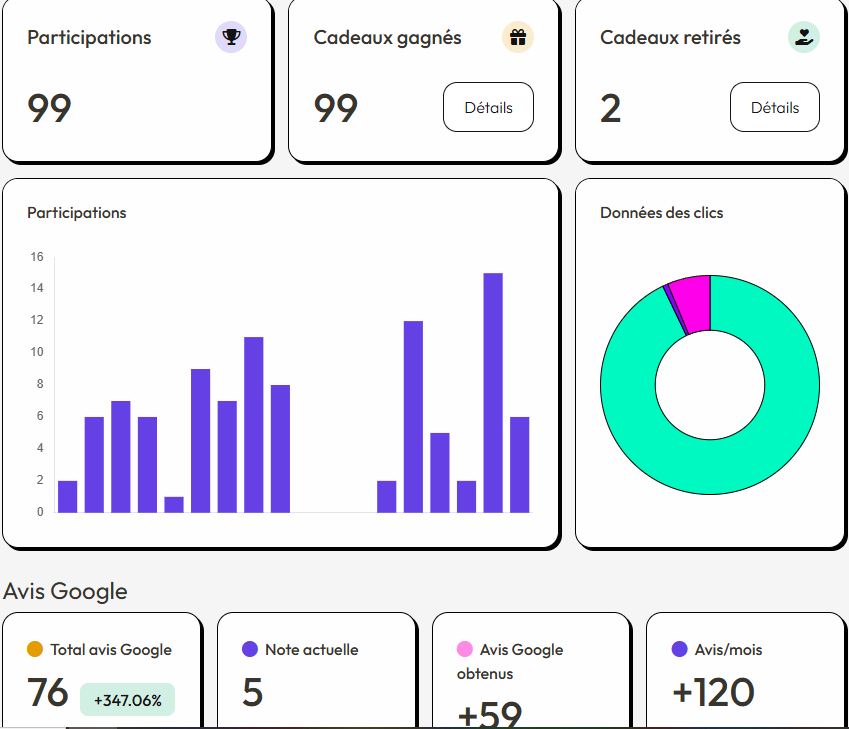Click the shortest bar with value 1
The image size is (849, 729).
(x=174, y=504)
